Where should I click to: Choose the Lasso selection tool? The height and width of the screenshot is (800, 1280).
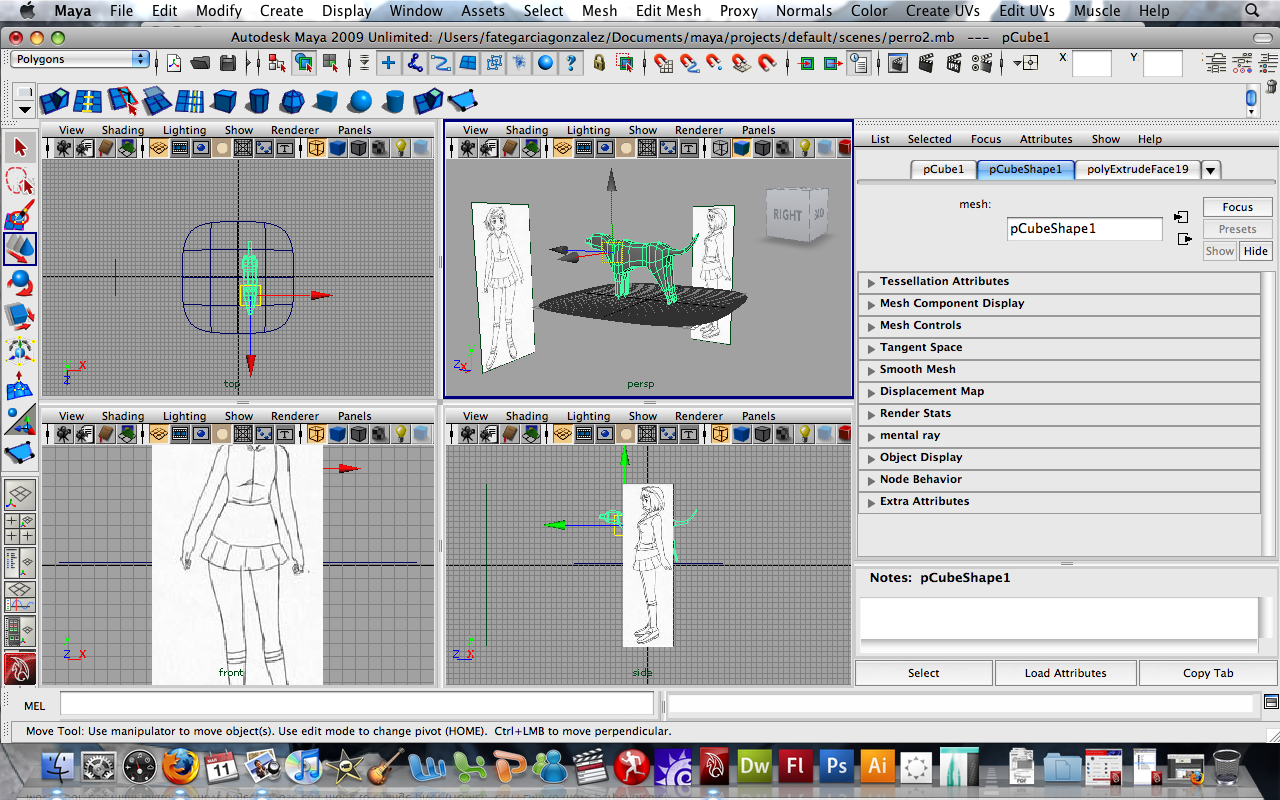[x=19, y=181]
